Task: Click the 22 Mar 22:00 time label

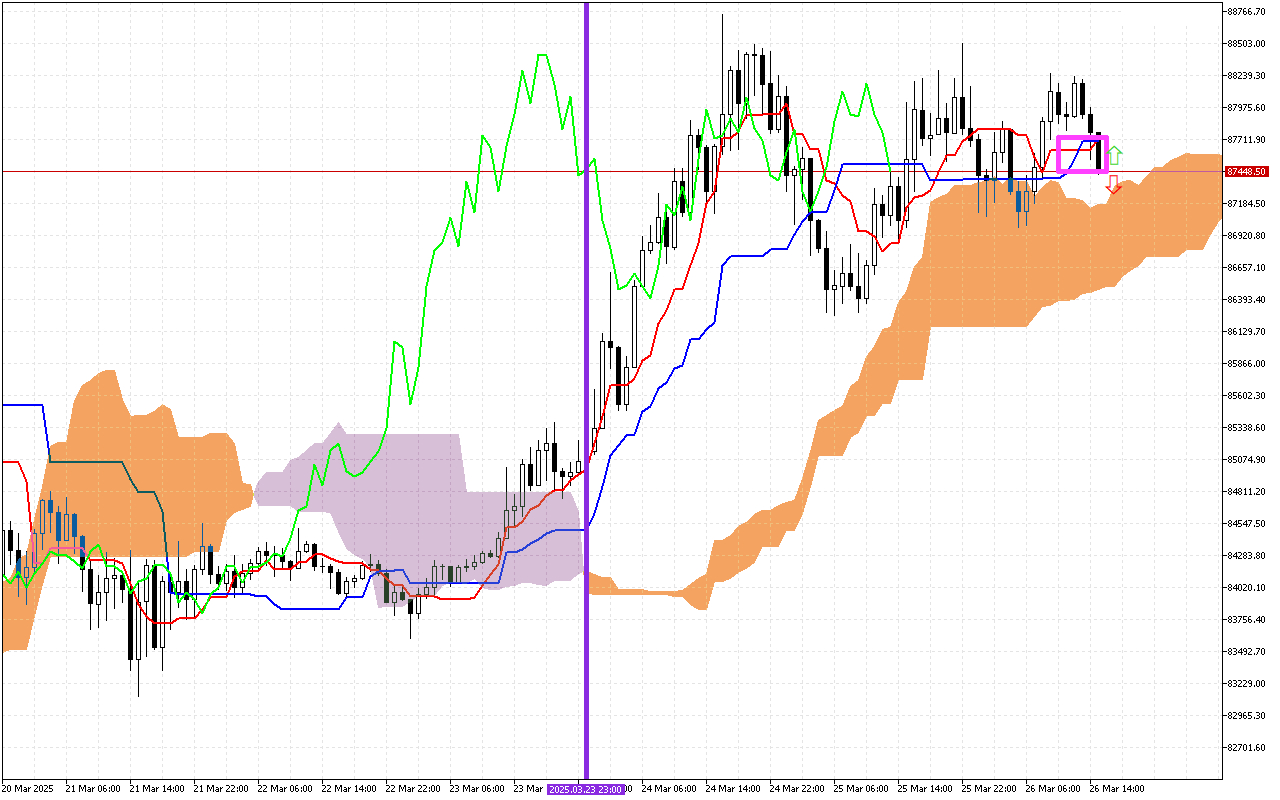Action: (413, 789)
